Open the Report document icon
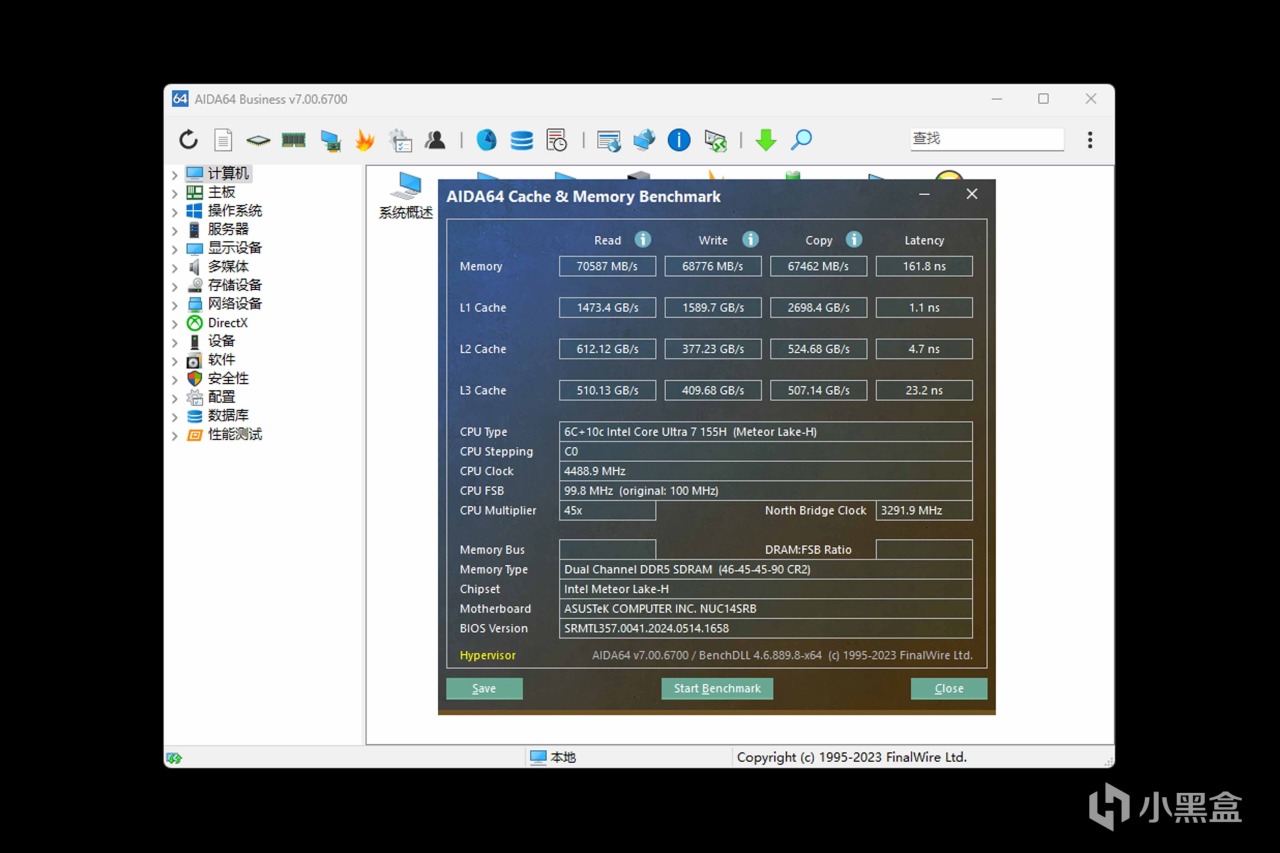The width and height of the screenshot is (1280, 853). (x=223, y=140)
